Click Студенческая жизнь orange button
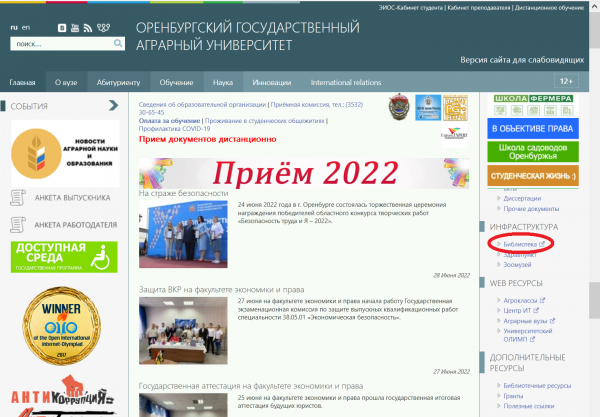600x417 pixels. (533, 176)
